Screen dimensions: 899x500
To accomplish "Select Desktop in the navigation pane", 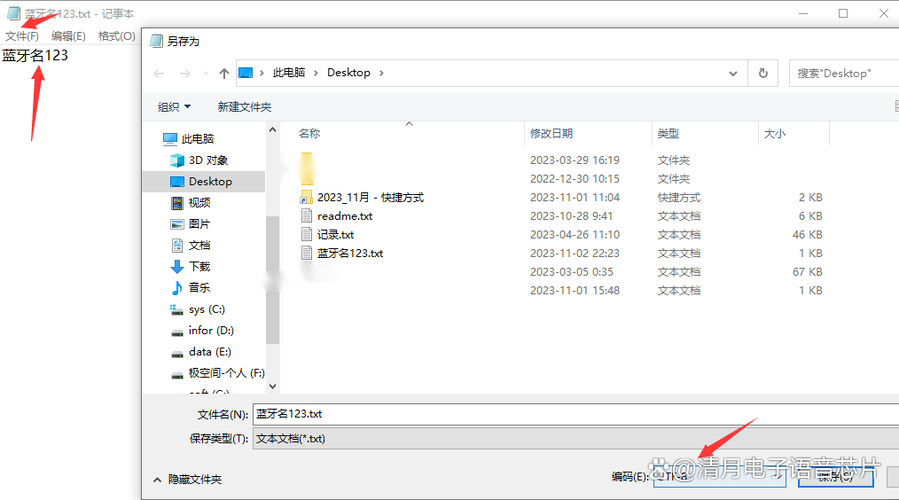I will pyautogui.click(x=210, y=181).
